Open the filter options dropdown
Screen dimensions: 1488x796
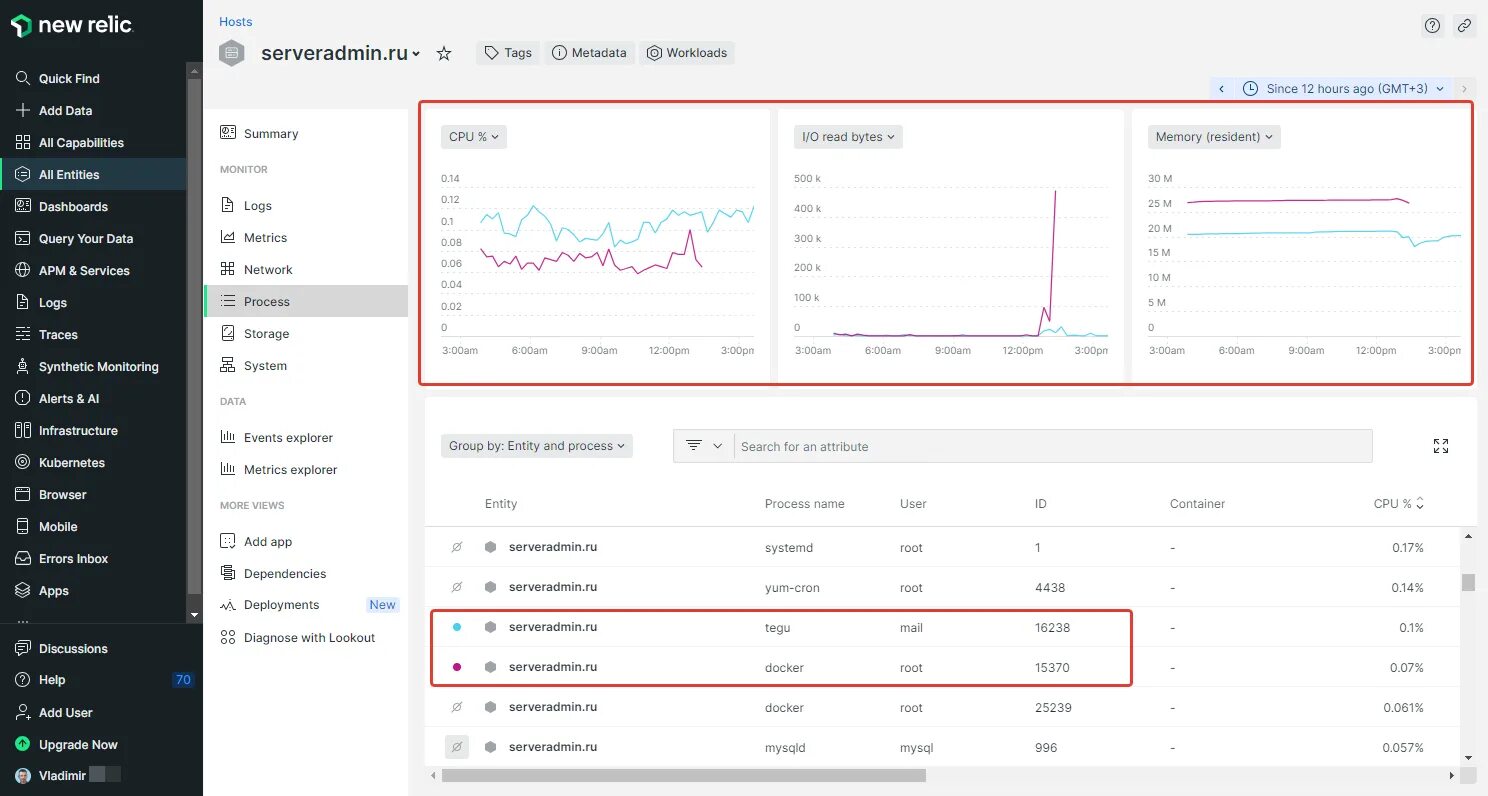(704, 446)
